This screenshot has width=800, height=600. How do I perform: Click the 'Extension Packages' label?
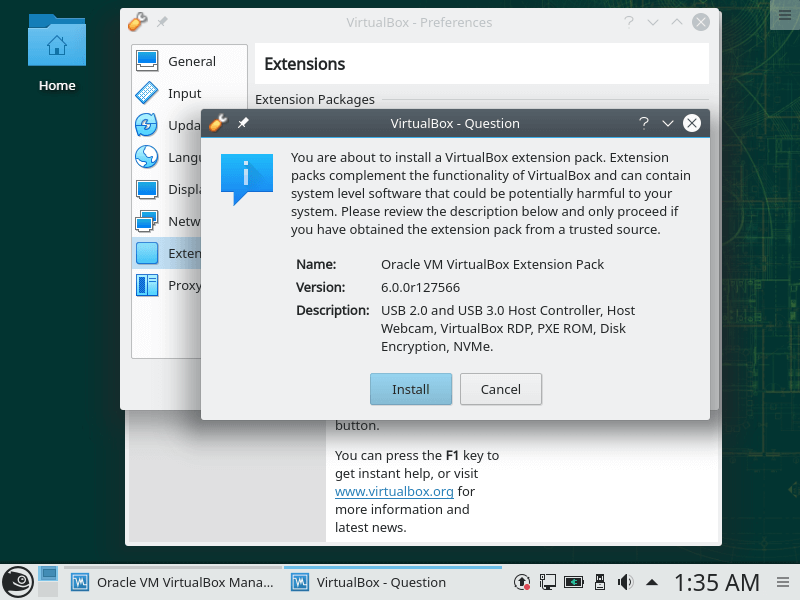pyautogui.click(x=315, y=99)
